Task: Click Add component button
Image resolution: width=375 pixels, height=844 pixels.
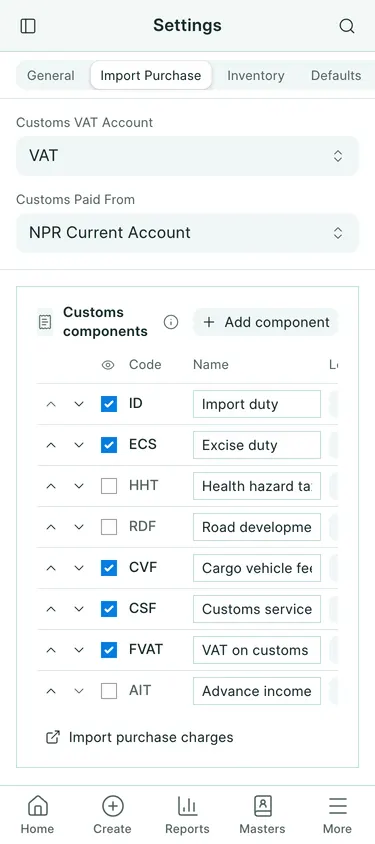Action: pos(266,322)
